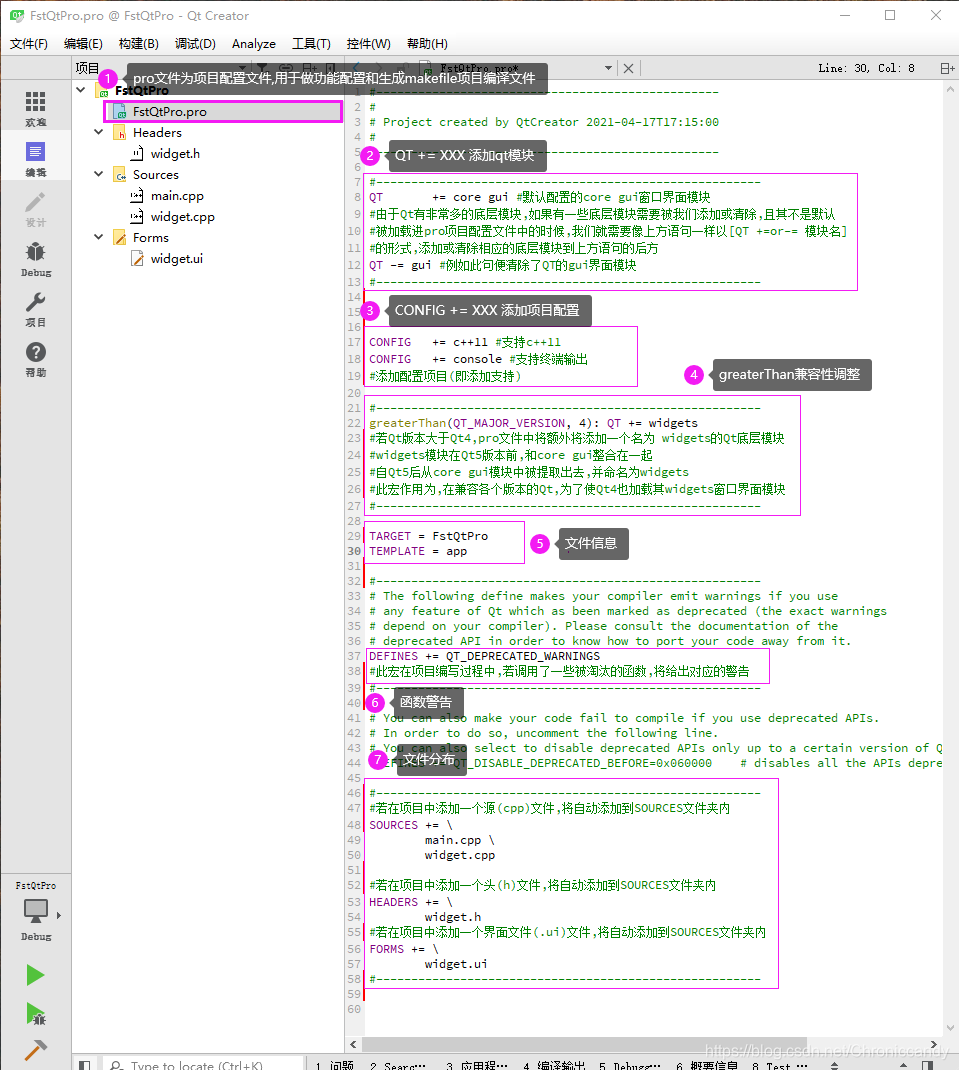Viewport: 959px width, 1070px height.
Task: Open the 控件(W) menu
Action: click(x=369, y=44)
